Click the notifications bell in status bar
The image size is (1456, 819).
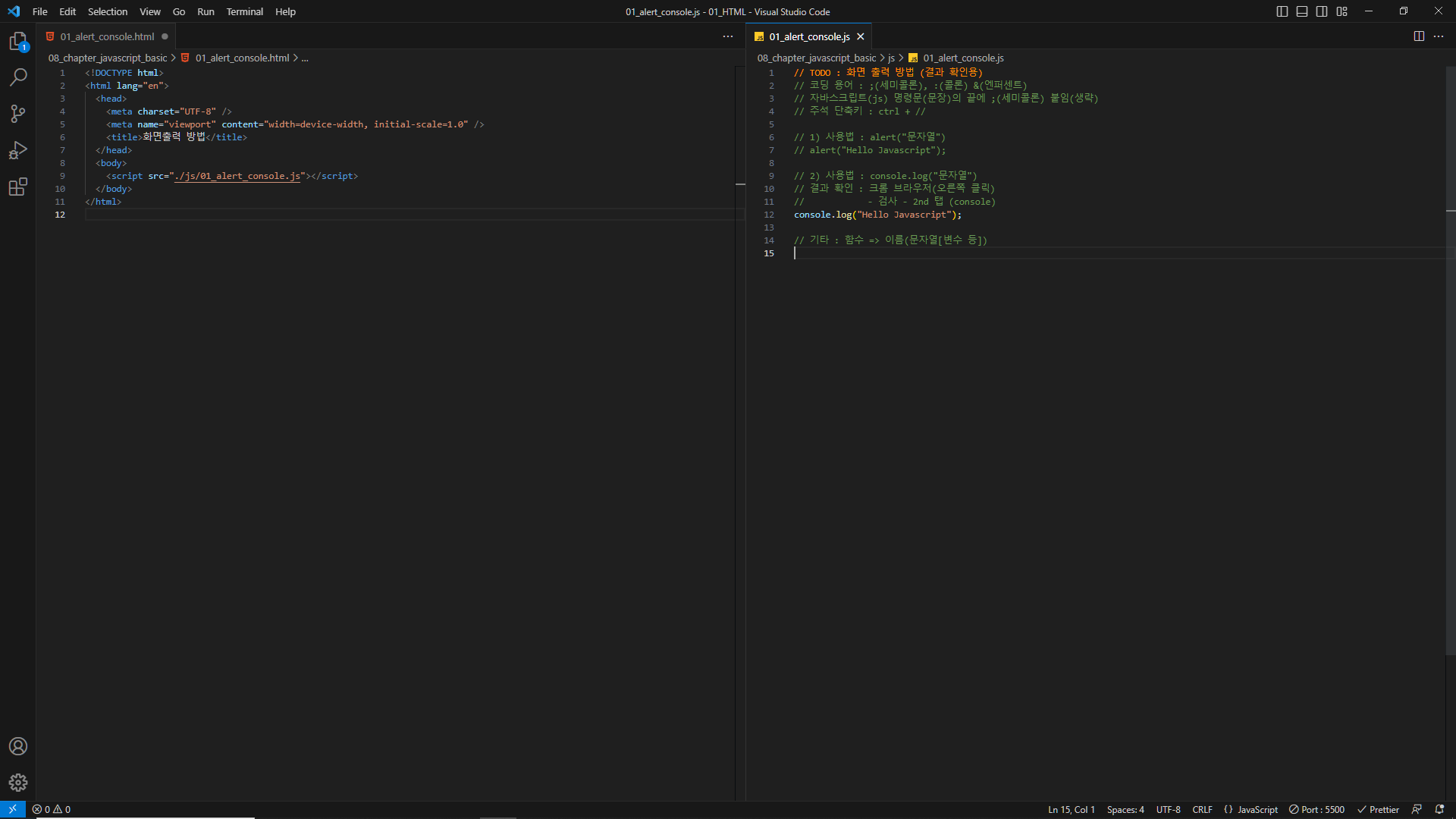pyautogui.click(x=1439, y=809)
